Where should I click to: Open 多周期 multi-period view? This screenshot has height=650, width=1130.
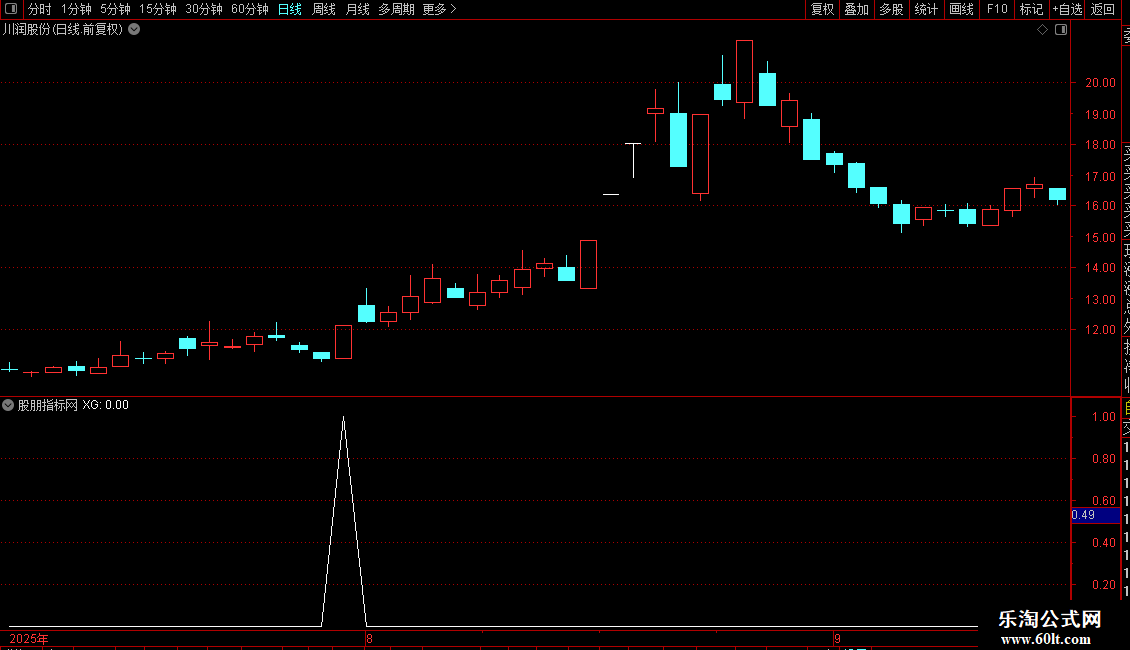pyautogui.click(x=396, y=9)
